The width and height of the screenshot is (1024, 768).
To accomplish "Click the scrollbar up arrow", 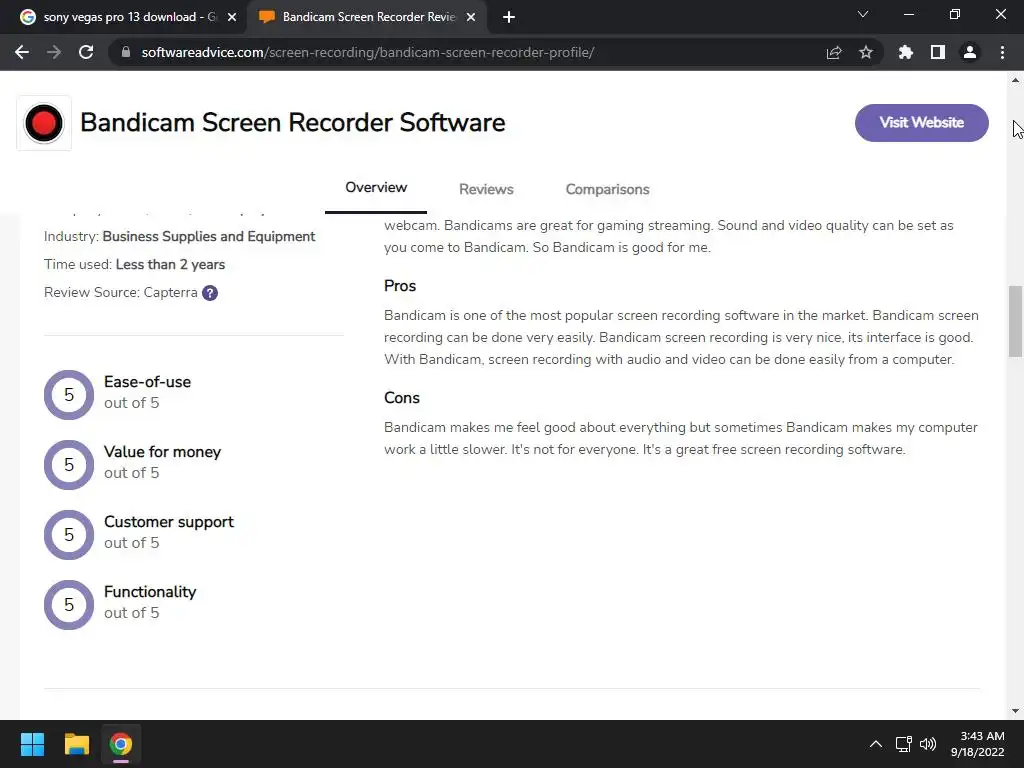I will point(1015,80).
